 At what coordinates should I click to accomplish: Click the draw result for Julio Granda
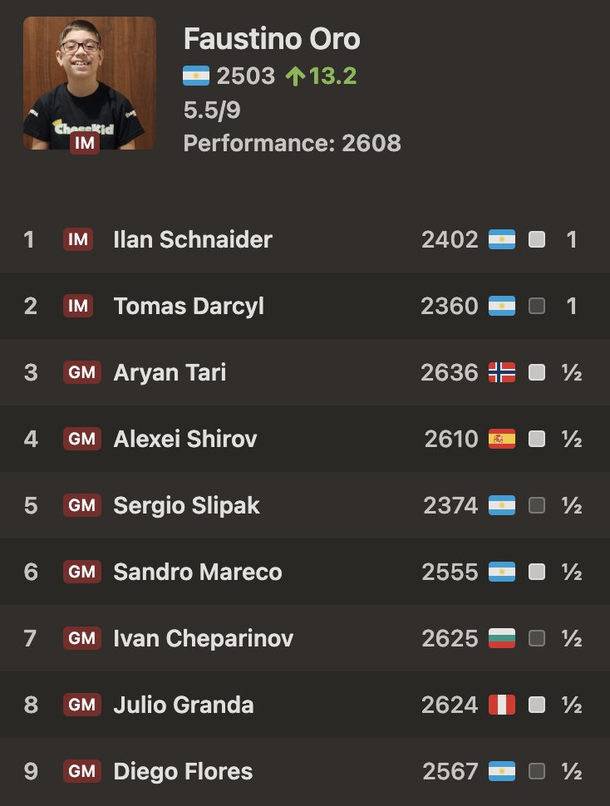tap(572, 705)
